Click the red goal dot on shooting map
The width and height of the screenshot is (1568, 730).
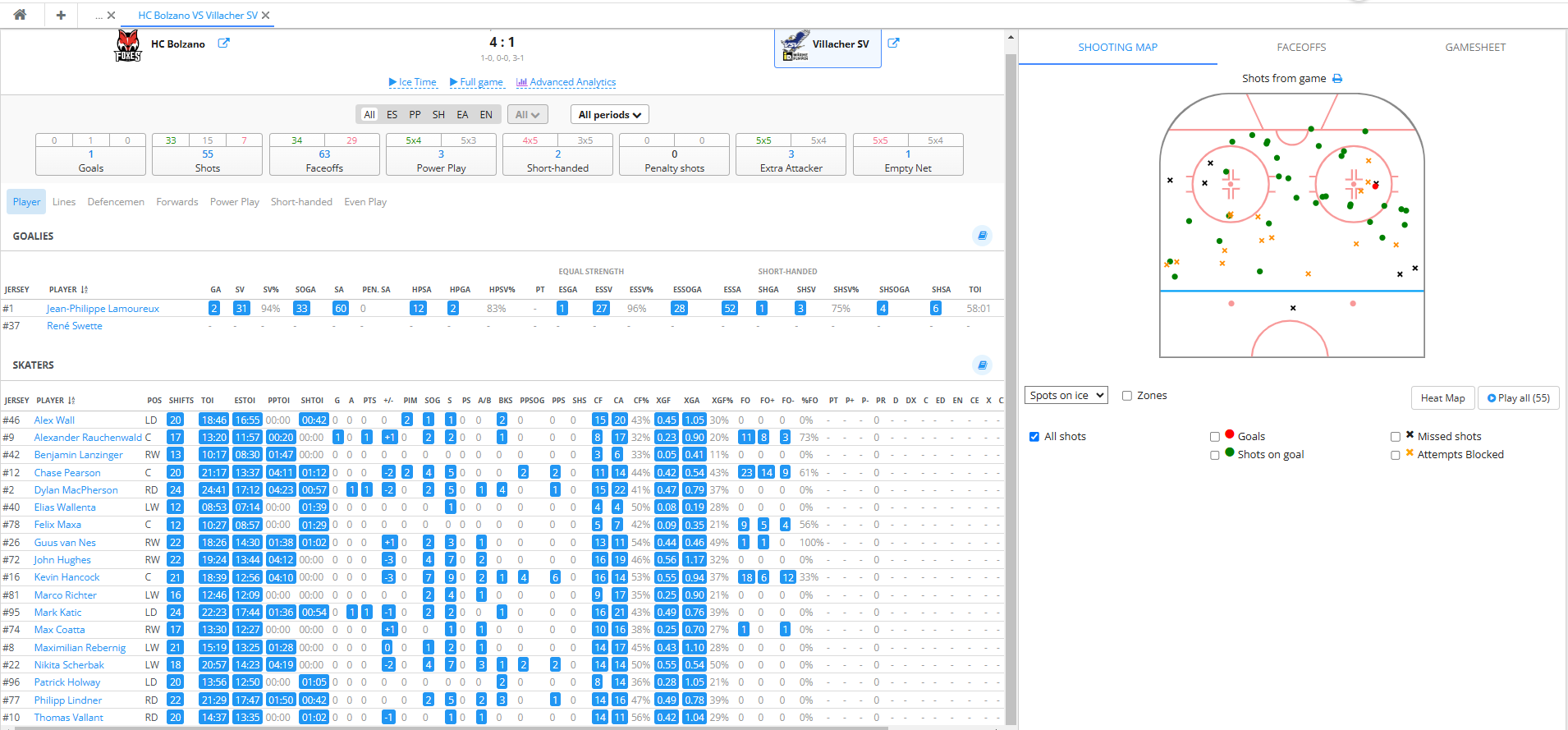(x=1375, y=186)
